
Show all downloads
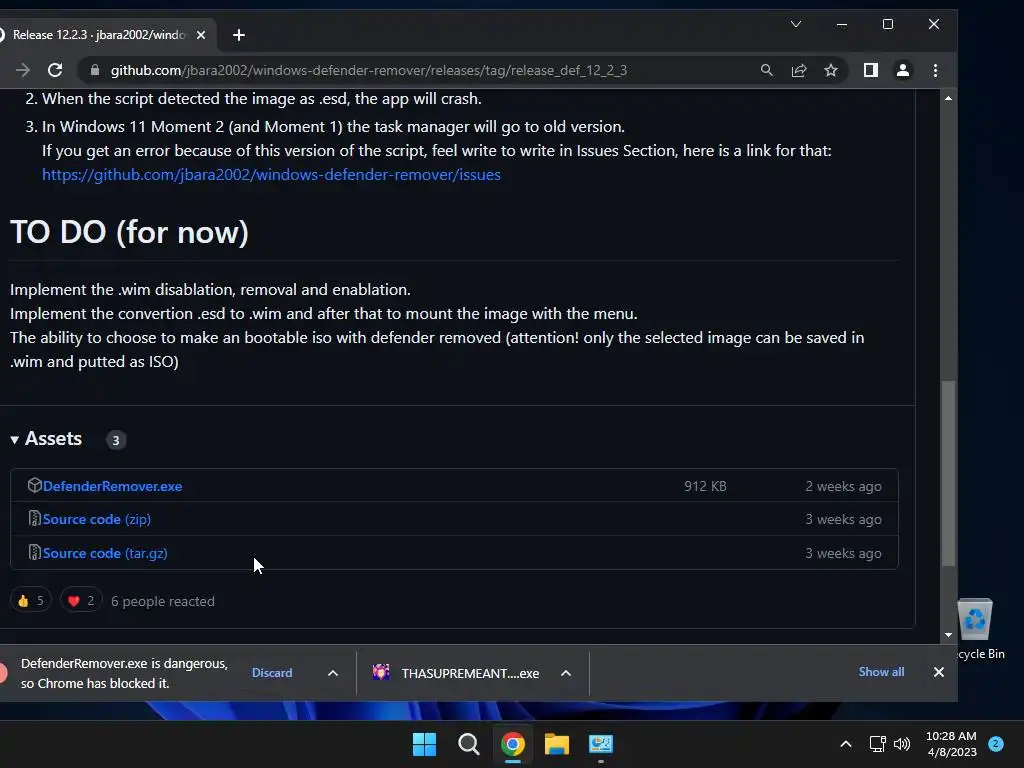(881, 672)
